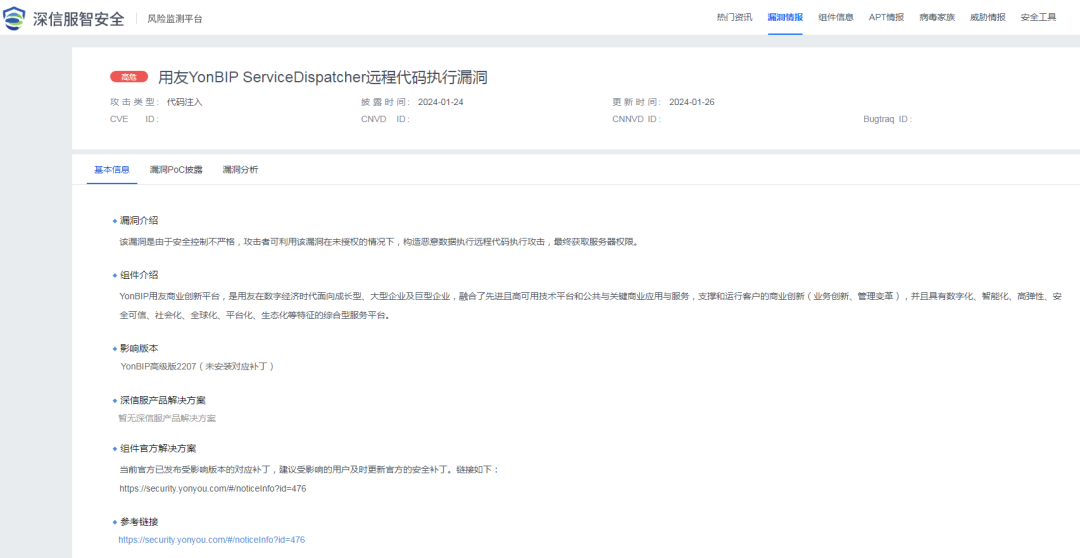Switch to the 漏洞分析 tab
The width and height of the screenshot is (1080, 558).
tap(240, 169)
